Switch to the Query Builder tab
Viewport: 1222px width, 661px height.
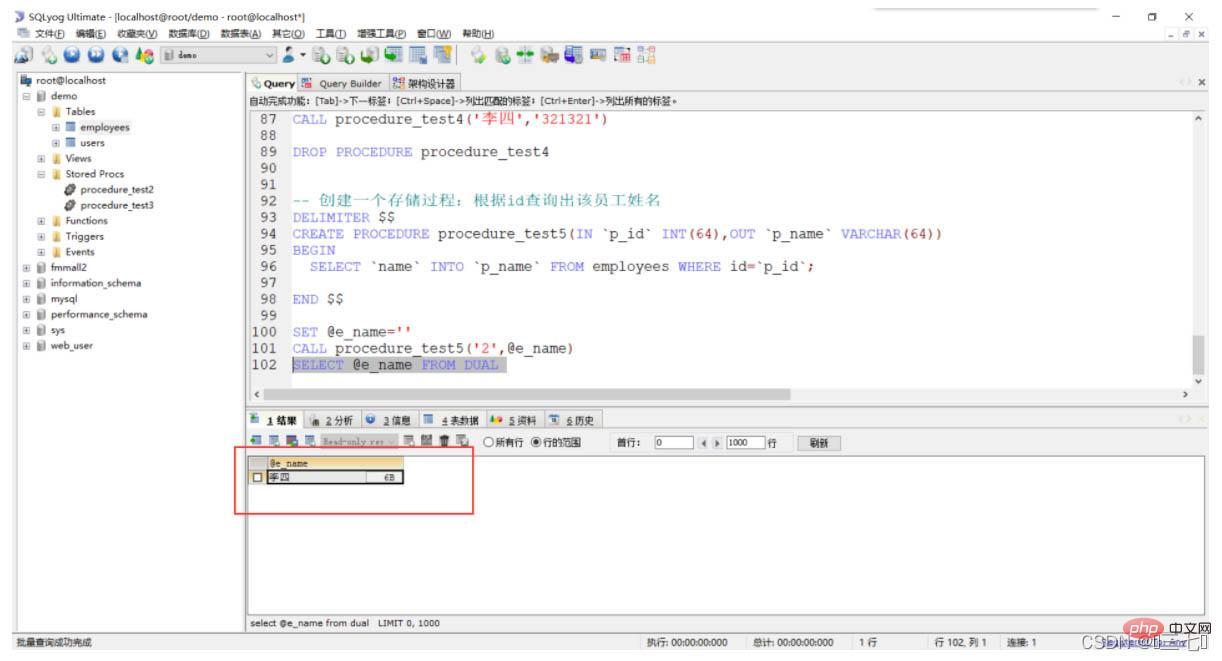(x=348, y=83)
